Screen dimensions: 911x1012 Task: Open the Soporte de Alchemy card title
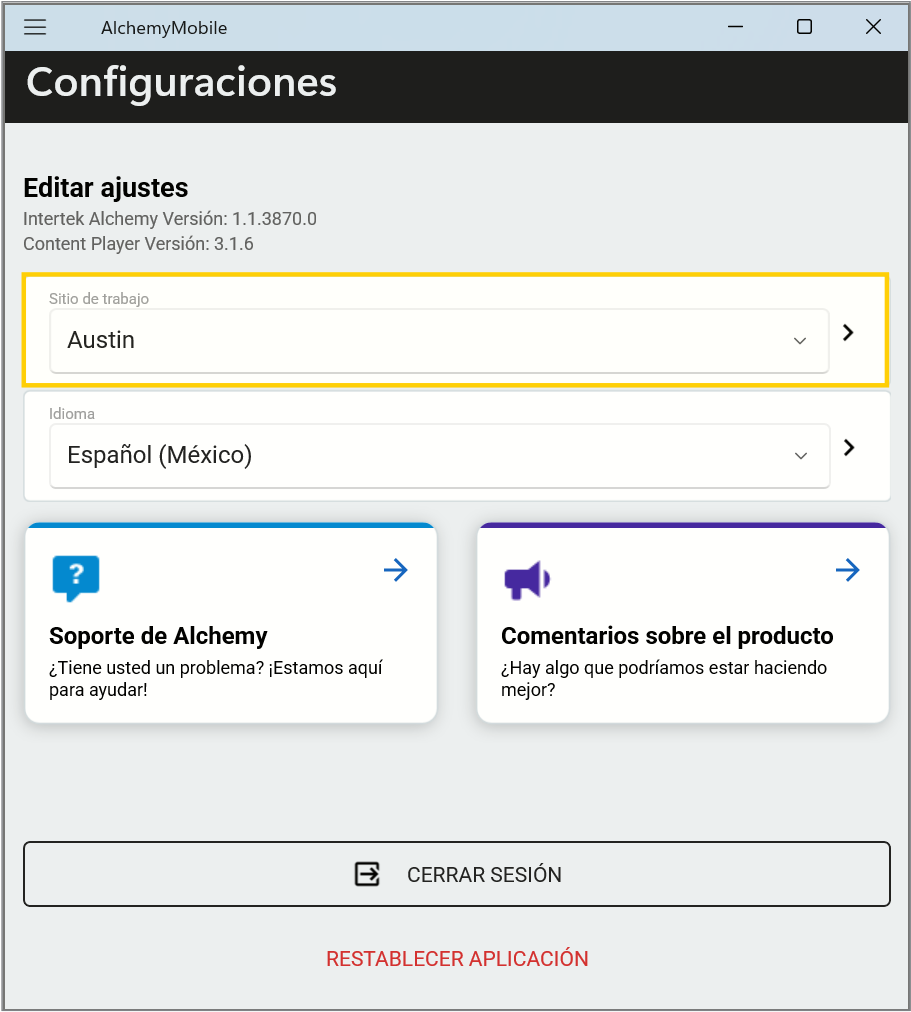point(158,636)
